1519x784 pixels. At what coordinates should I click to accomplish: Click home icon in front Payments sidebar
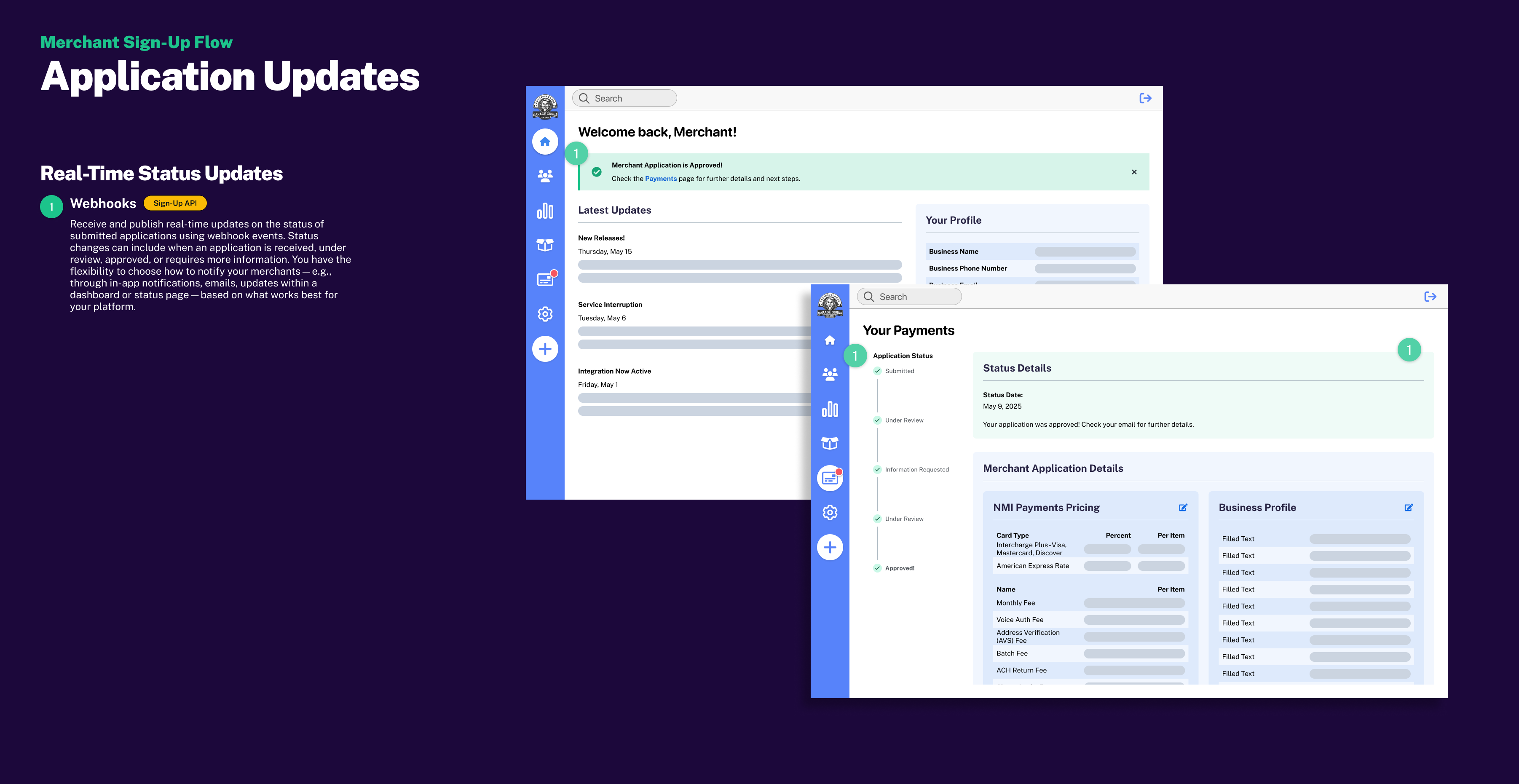[830, 340]
